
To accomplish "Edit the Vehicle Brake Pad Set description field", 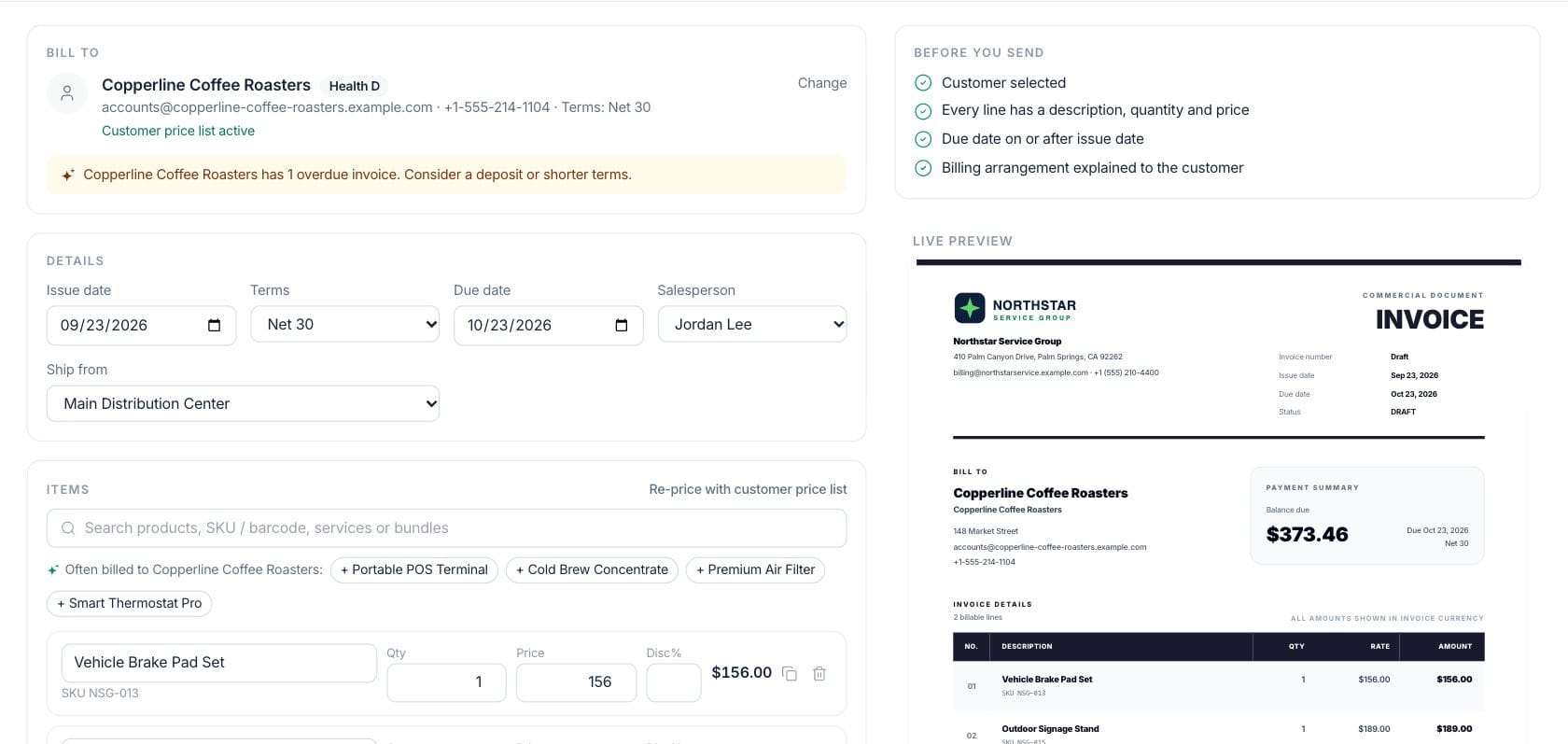I will click(x=219, y=663).
